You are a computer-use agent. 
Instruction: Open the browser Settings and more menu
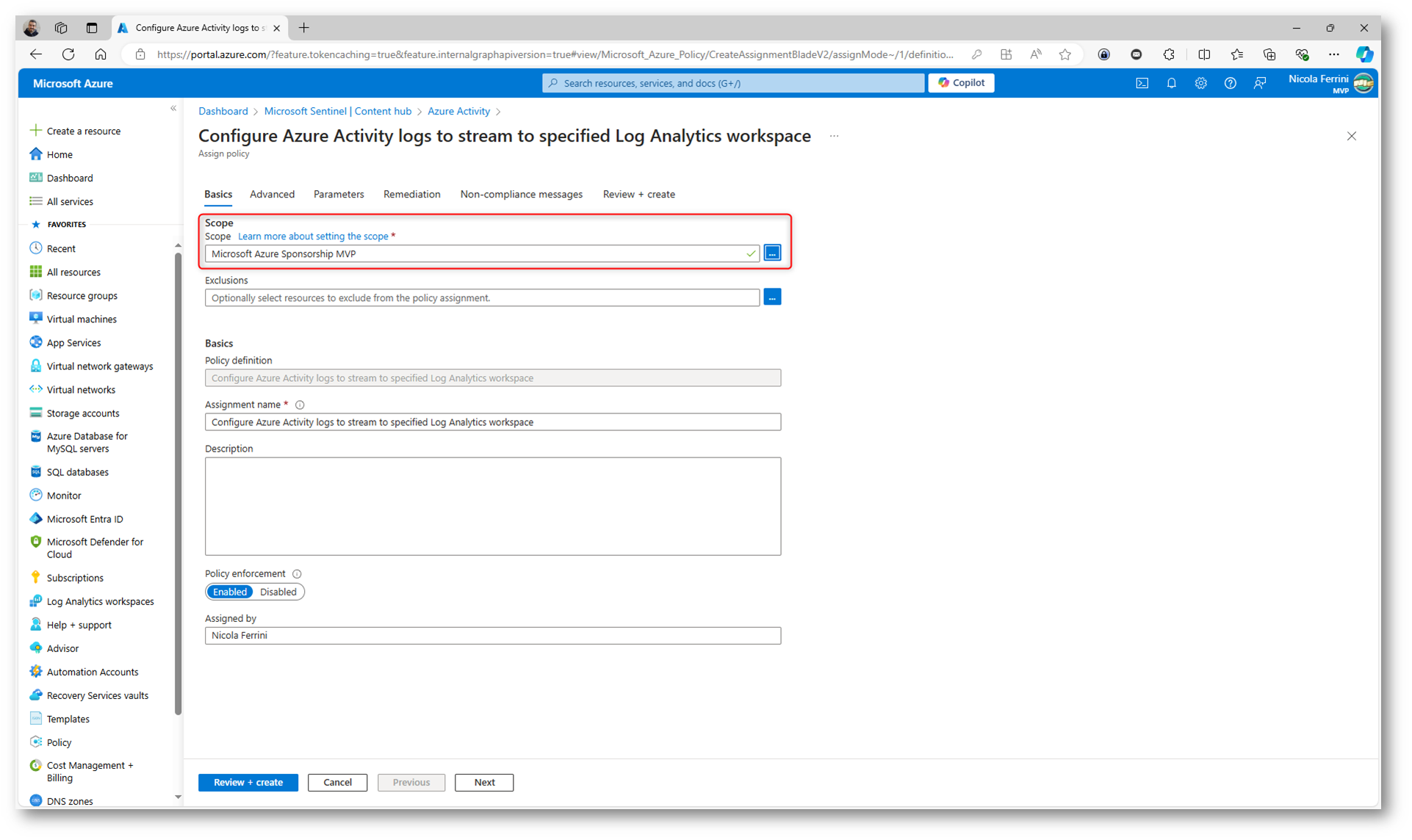1333,54
